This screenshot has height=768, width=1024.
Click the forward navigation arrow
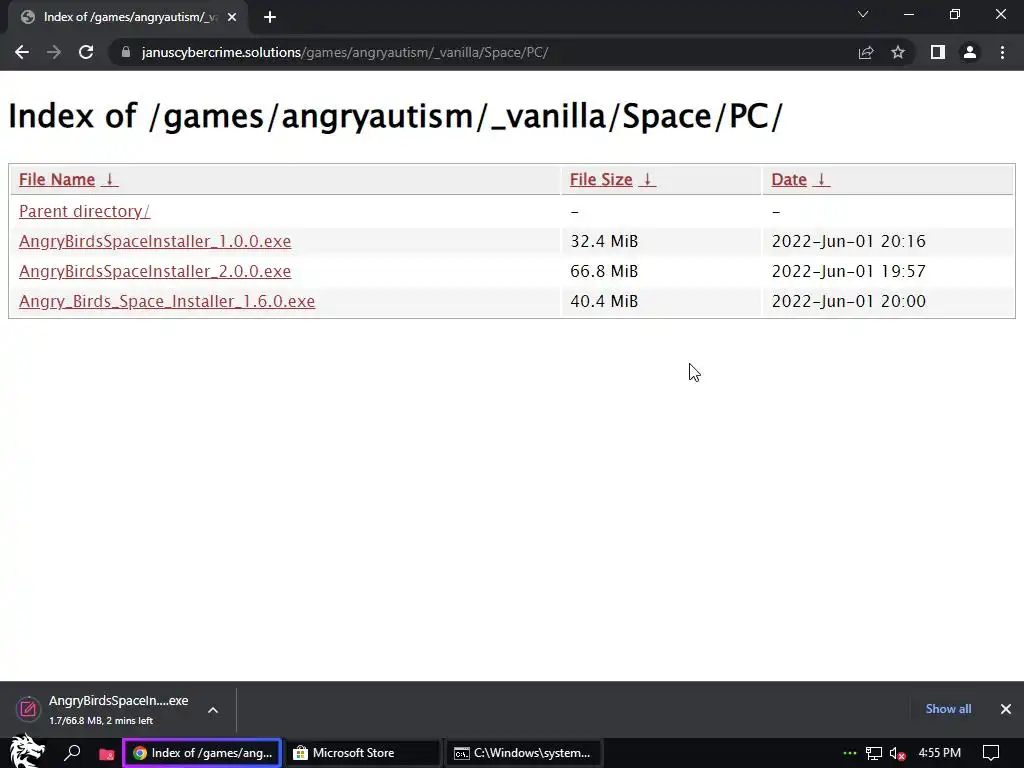pyautogui.click(x=54, y=52)
